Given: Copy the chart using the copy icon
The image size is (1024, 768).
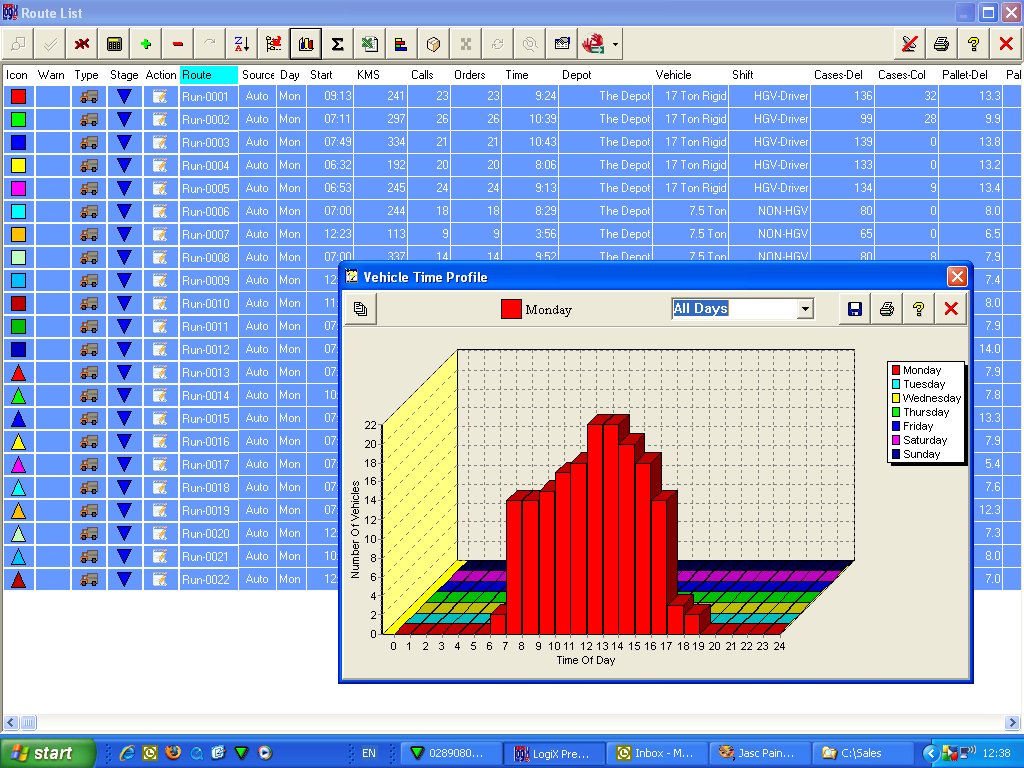Looking at the screenshot, I should coord(361,309).
